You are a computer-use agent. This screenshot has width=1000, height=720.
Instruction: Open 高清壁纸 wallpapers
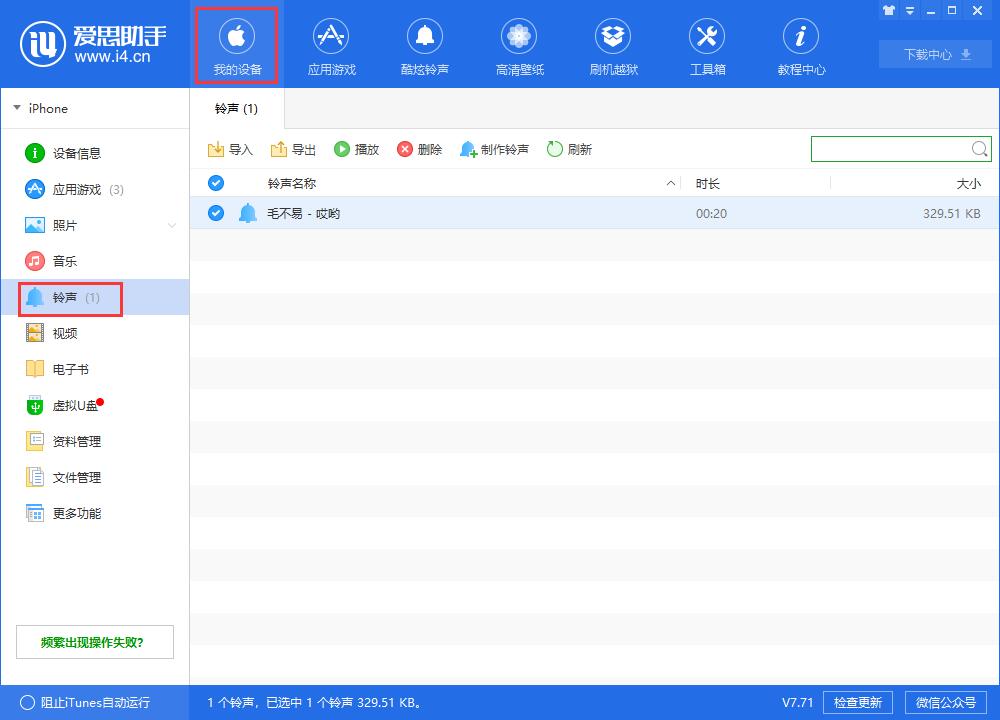(518, 44)
